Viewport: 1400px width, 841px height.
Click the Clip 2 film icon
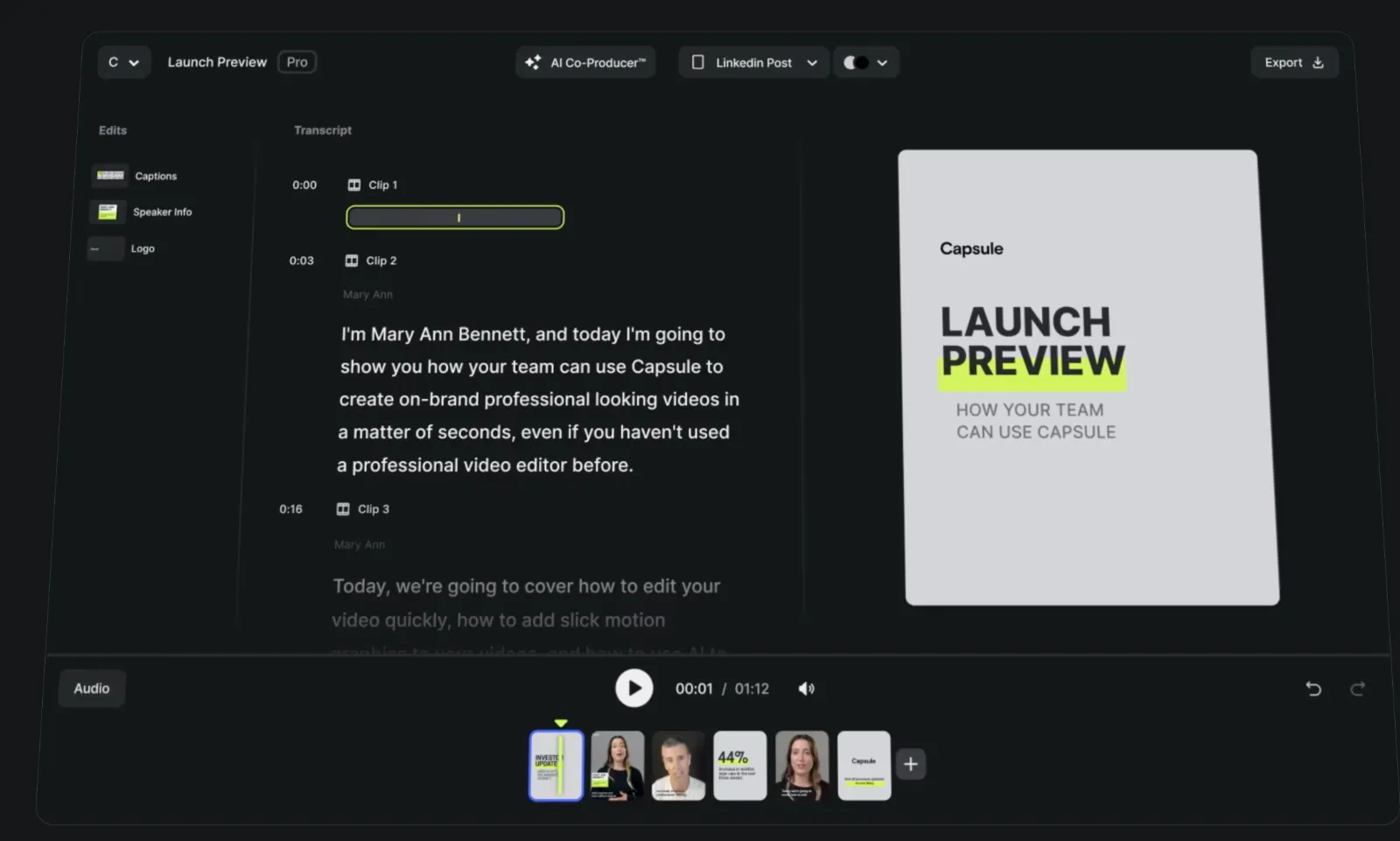click(x=352, y=261)
